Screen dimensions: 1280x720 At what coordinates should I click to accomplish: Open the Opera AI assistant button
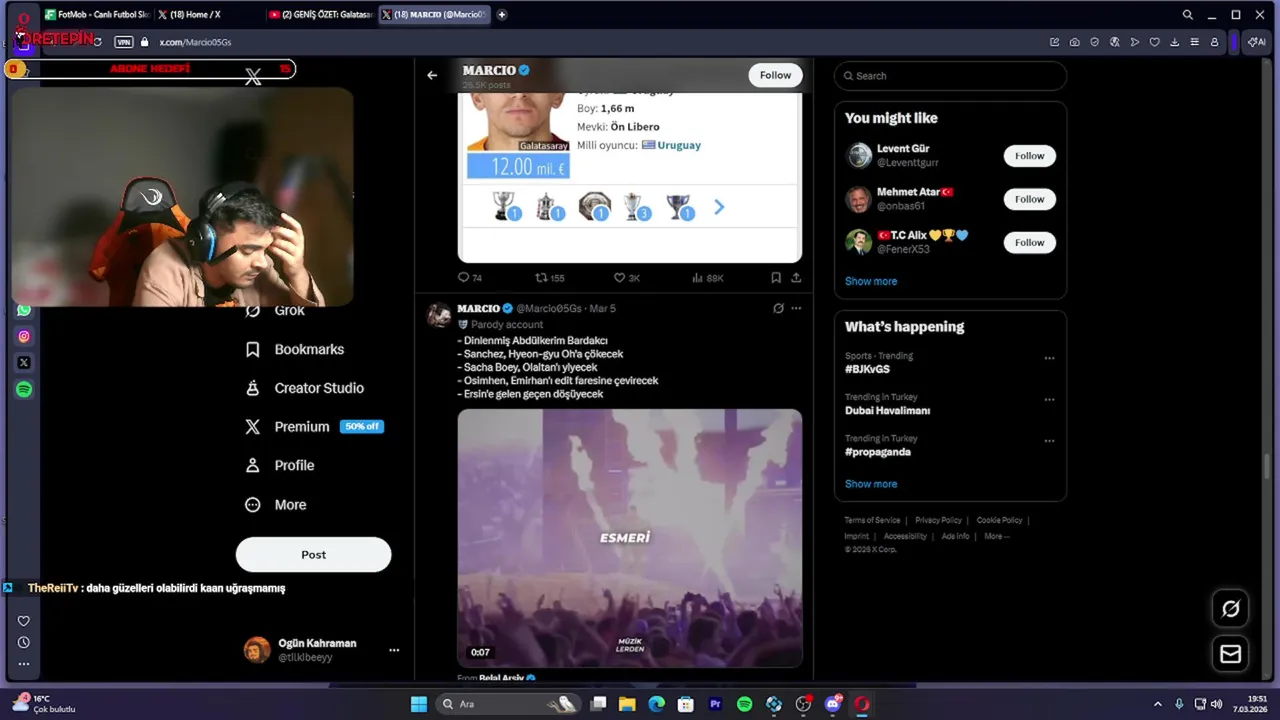1257,42
